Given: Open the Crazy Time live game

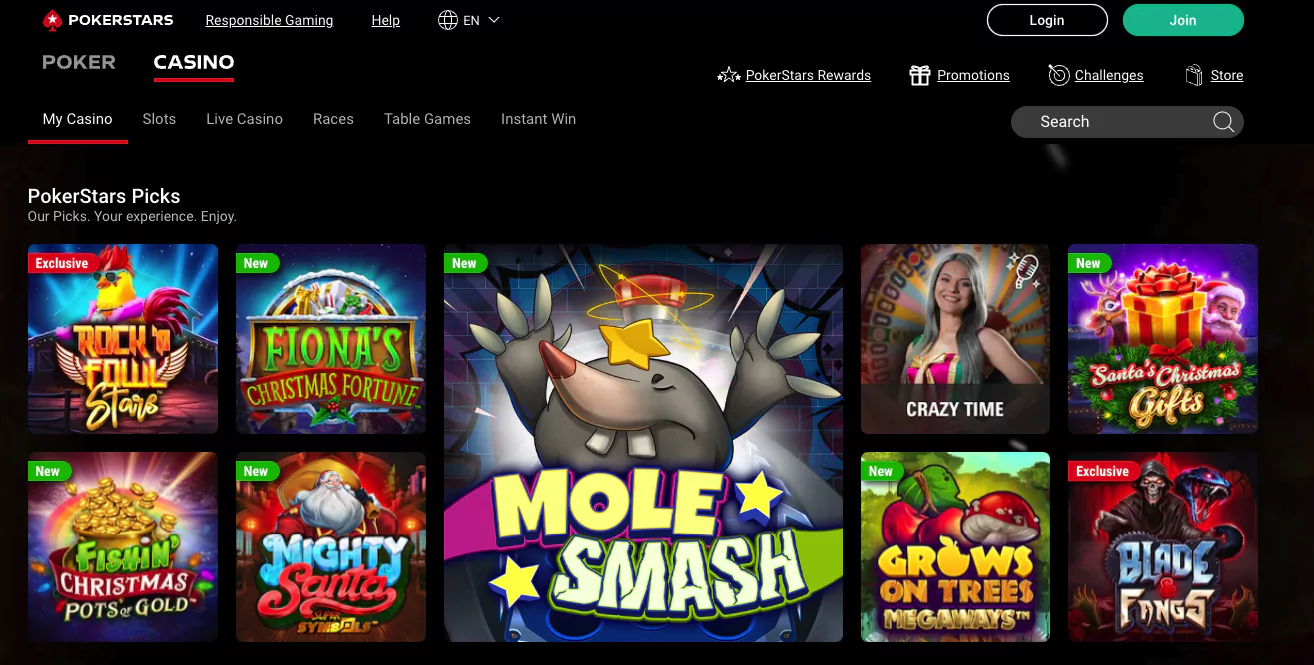Looking at the screenshot, I should [955, 339].
